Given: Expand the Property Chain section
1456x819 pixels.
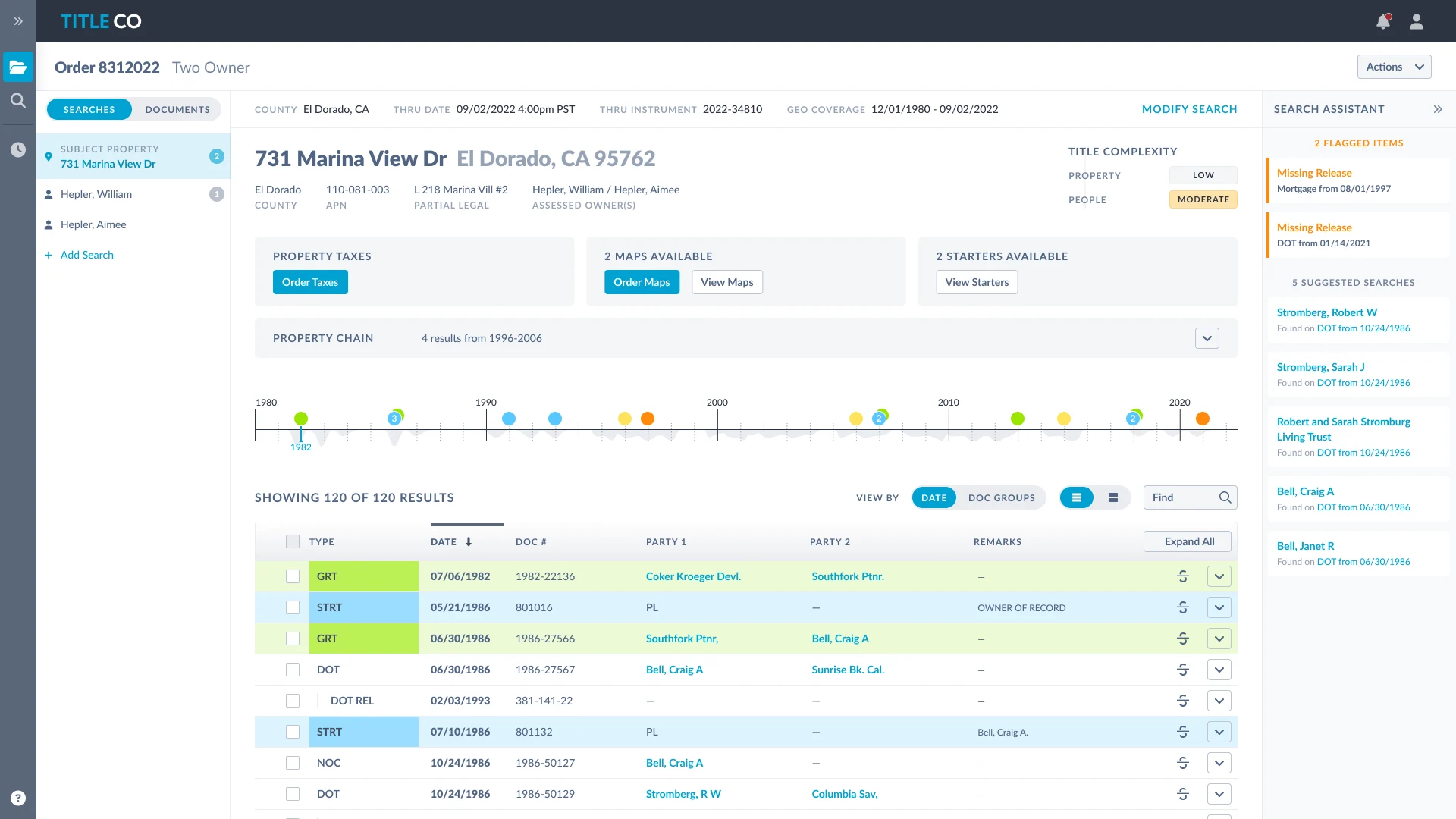Looking at the screenshot, I should click(1207, 338).
